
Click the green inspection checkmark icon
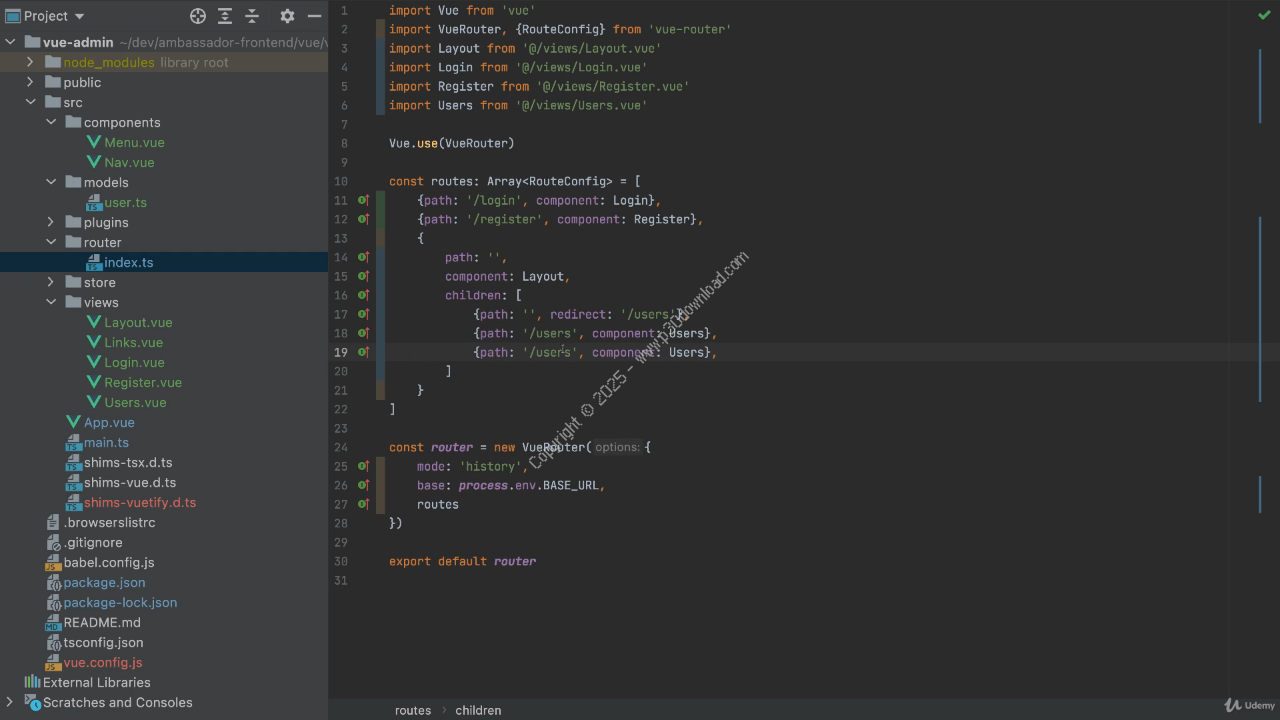pyautogui.click(x=1264, y=15)
